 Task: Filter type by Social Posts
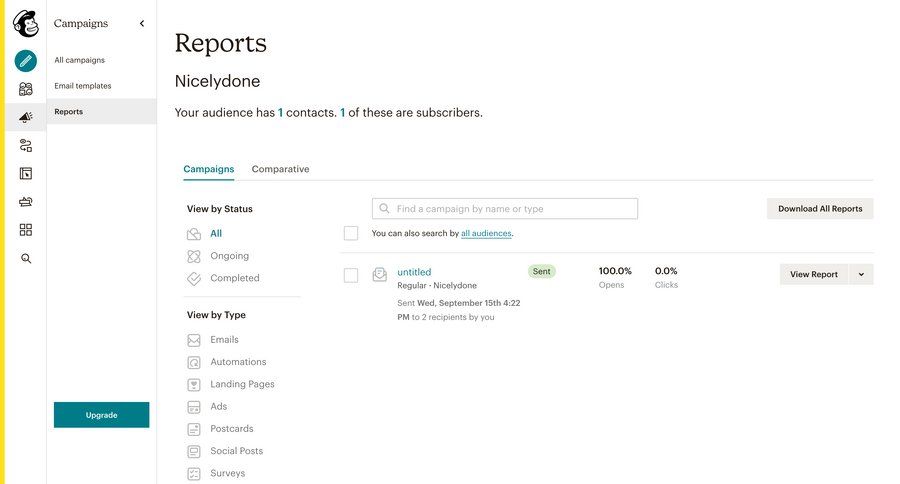(x=236, y=451)
